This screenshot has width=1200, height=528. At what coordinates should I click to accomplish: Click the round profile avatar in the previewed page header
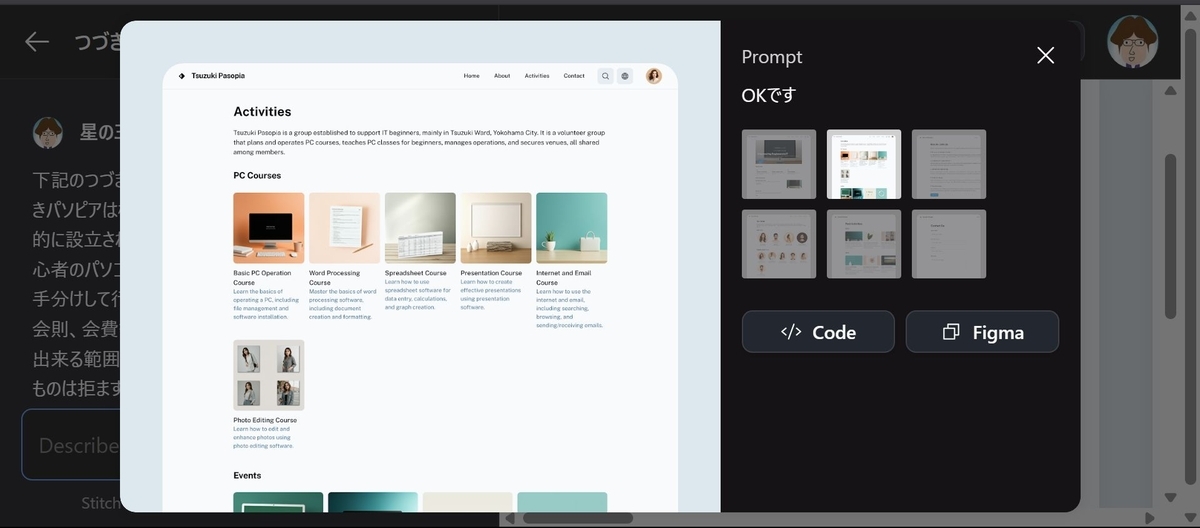[654, 76]
